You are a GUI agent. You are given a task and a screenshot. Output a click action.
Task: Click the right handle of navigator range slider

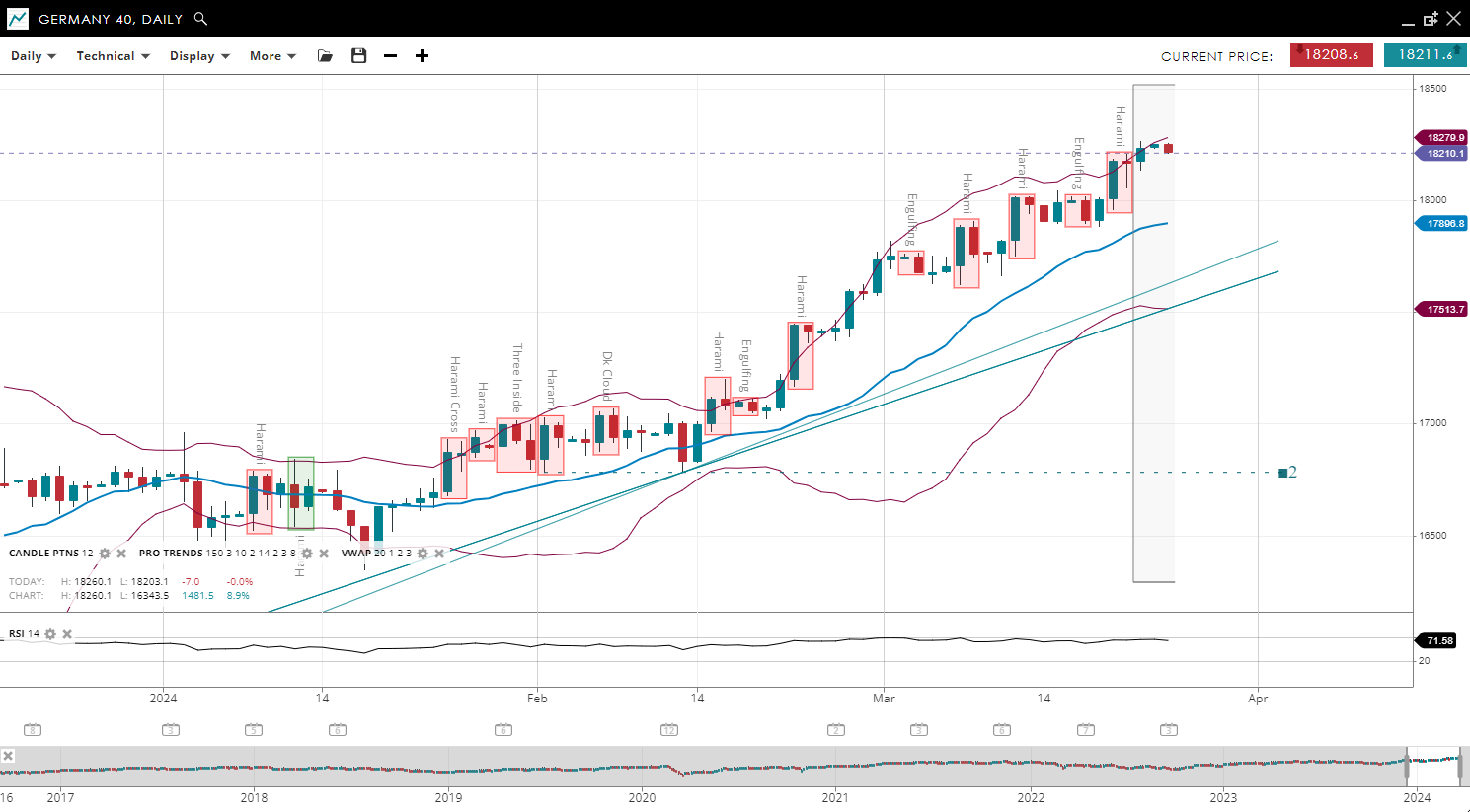1460,766
